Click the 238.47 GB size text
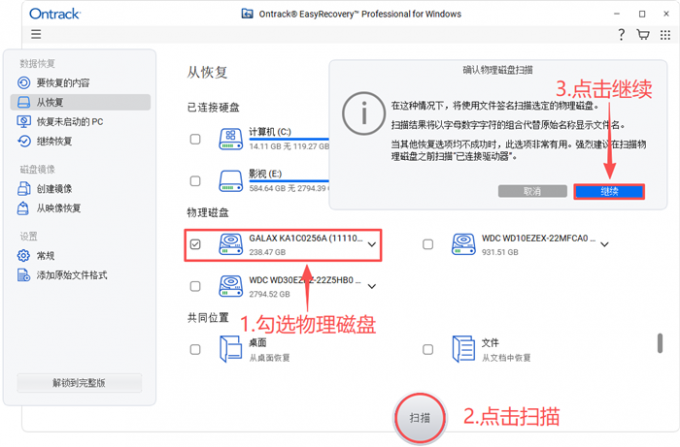This screenshot has width=680, height=447. [267, 252]
